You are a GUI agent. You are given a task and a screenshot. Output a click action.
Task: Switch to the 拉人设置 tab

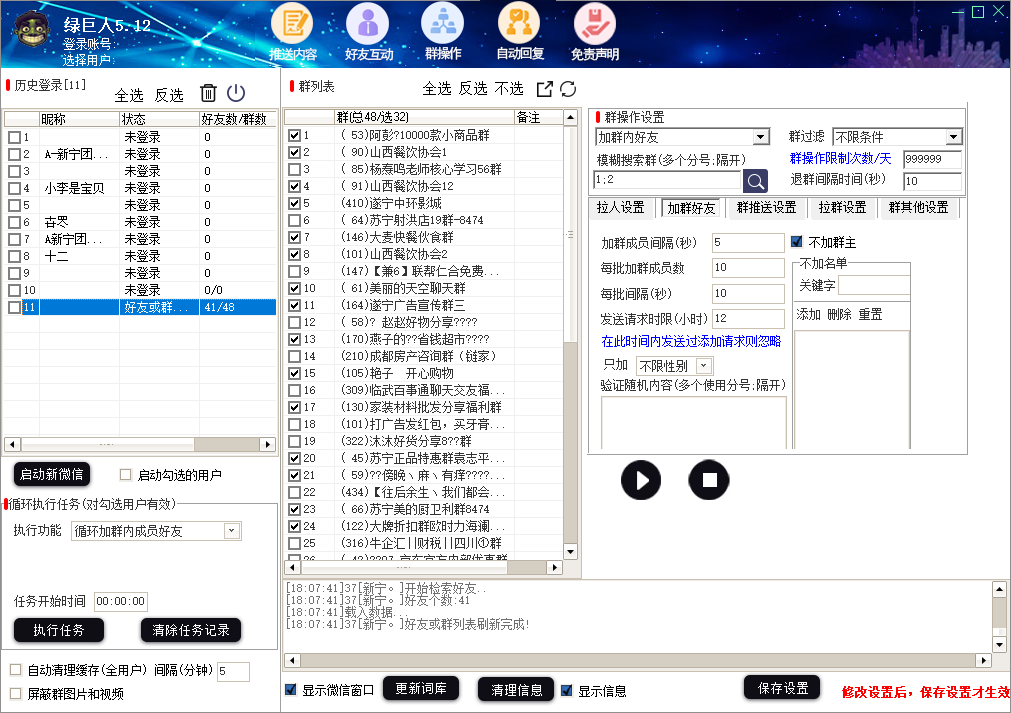point(620,208)
